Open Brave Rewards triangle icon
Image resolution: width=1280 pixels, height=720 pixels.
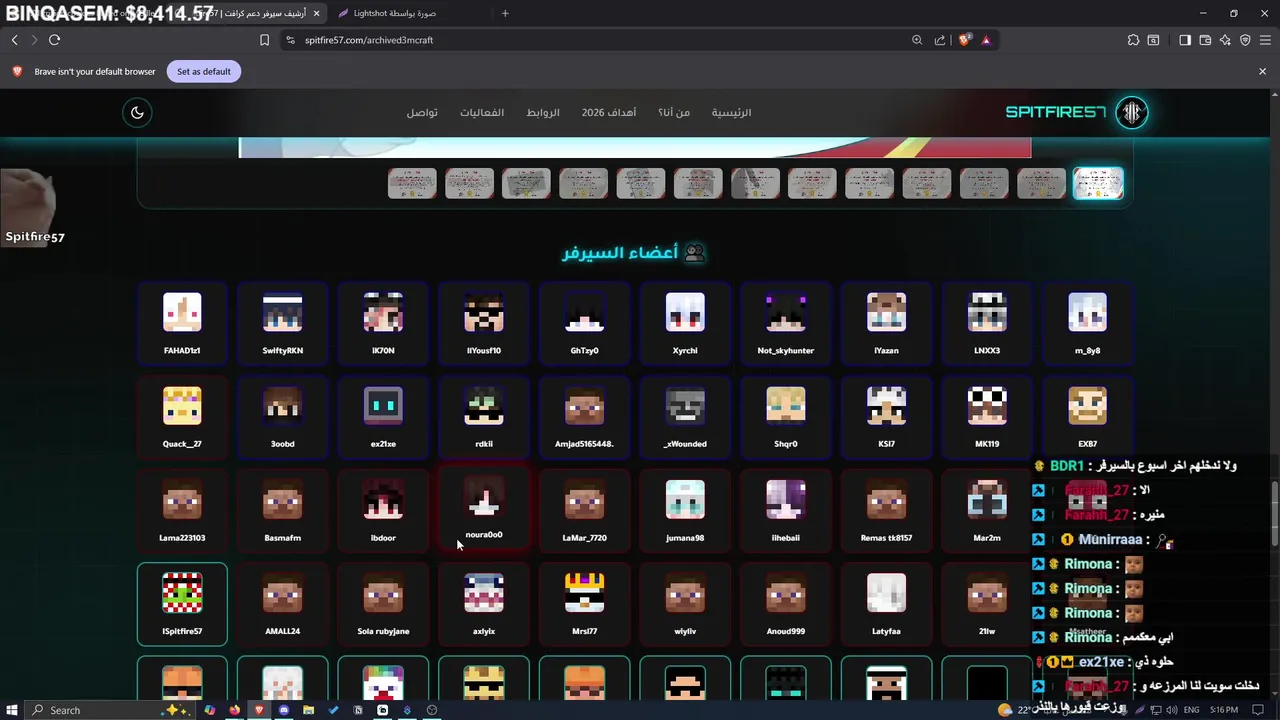click(986, 40)
